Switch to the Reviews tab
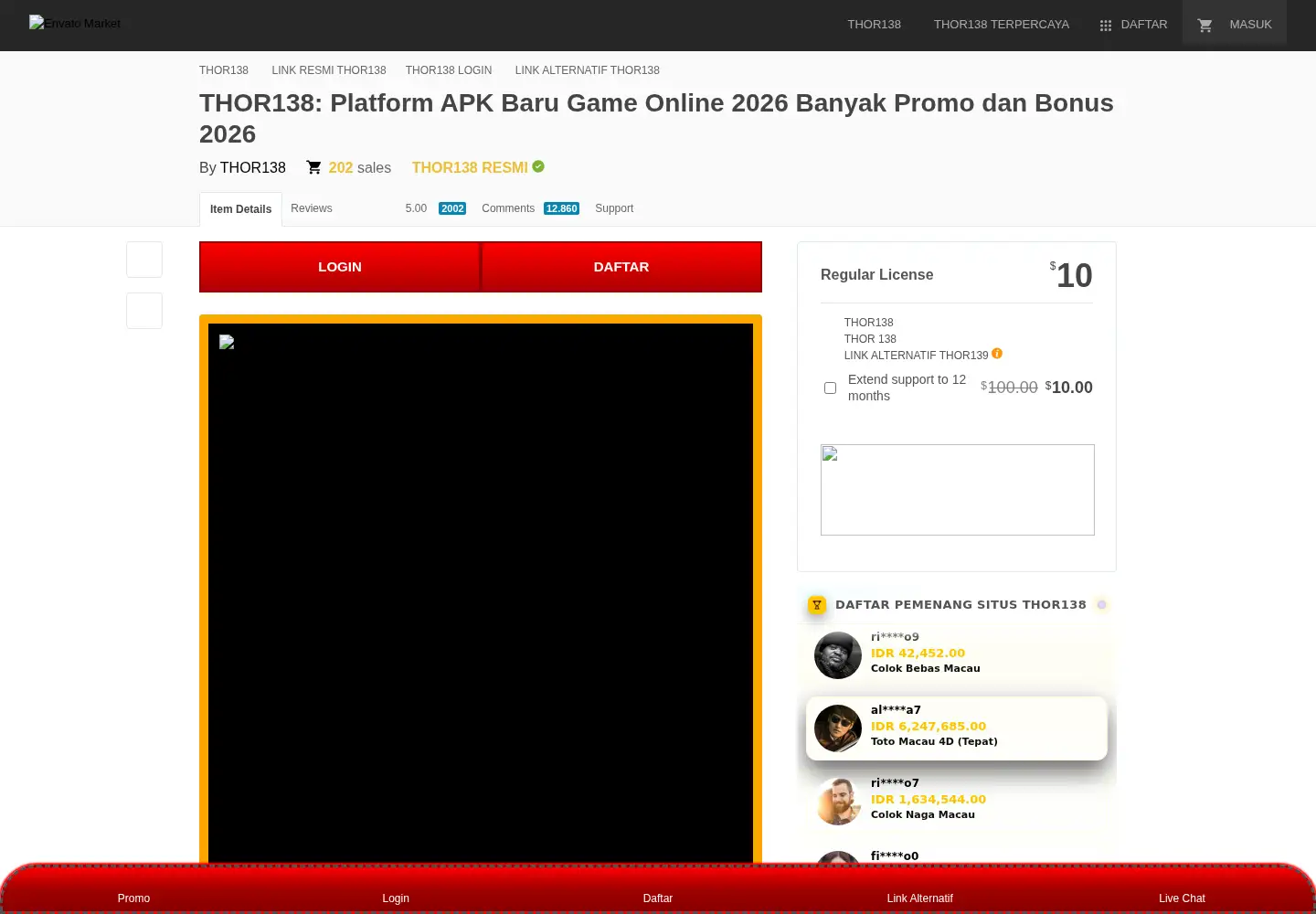The width and height of the screenshot is (1316, 914). 312,208
